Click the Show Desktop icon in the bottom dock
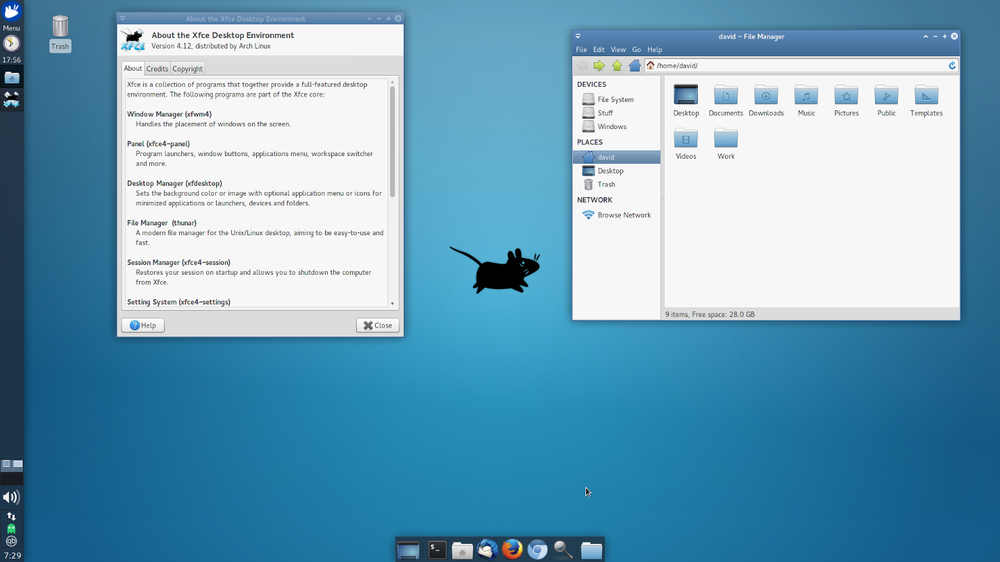This screenshot has height=562, width=1000. point(408,549)
